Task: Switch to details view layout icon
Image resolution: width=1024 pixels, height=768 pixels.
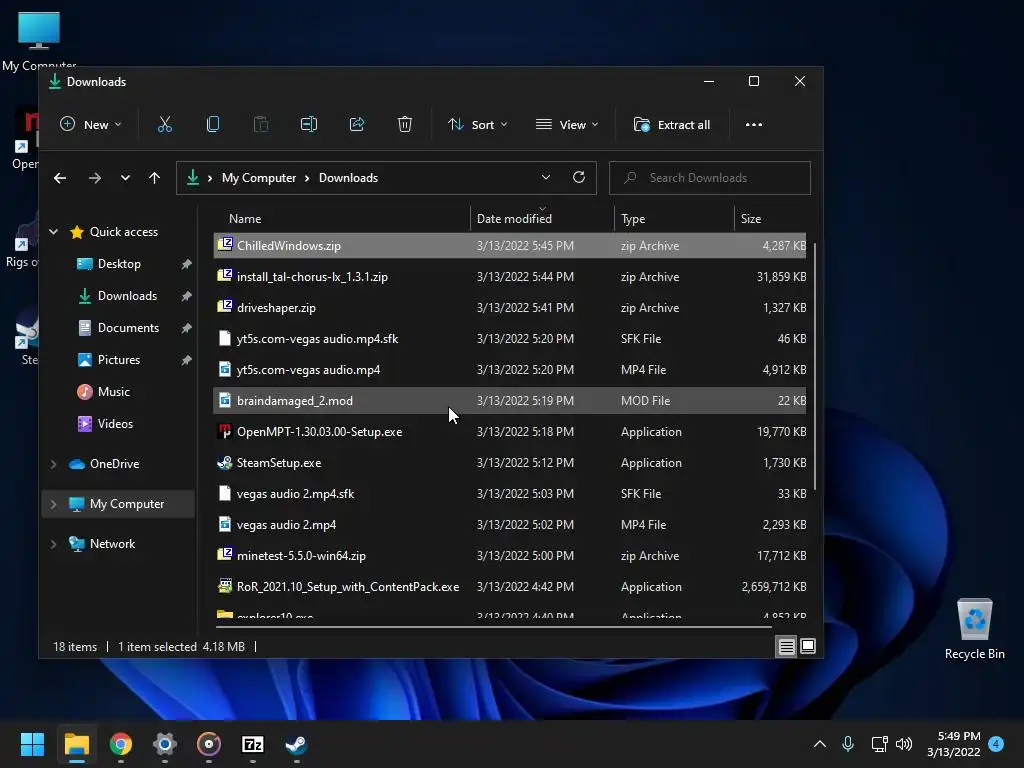Action: tap(786, 647)
